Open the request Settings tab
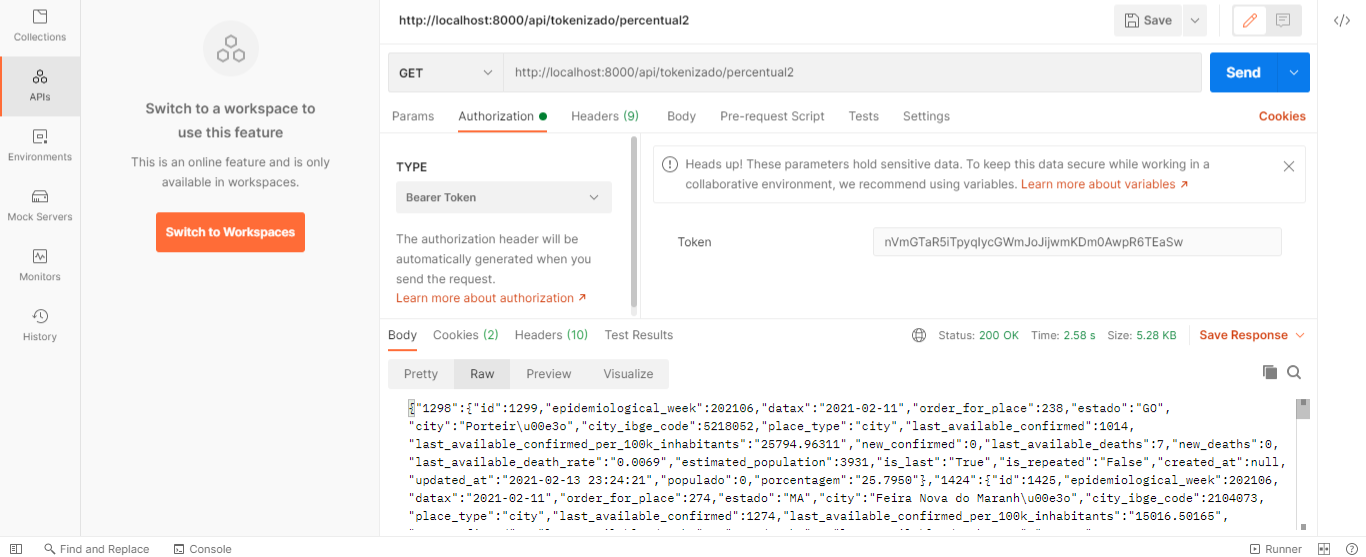The width and height of the screenshot is (1366, 557). click(x=926, y=116)
